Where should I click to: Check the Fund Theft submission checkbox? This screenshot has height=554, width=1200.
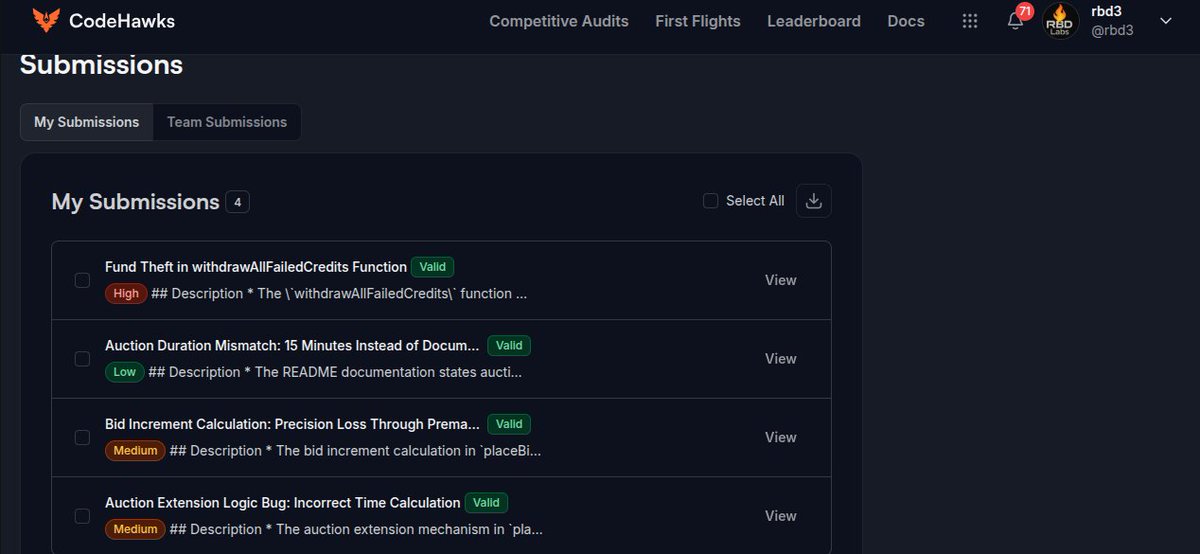click(x=82, y=280)
